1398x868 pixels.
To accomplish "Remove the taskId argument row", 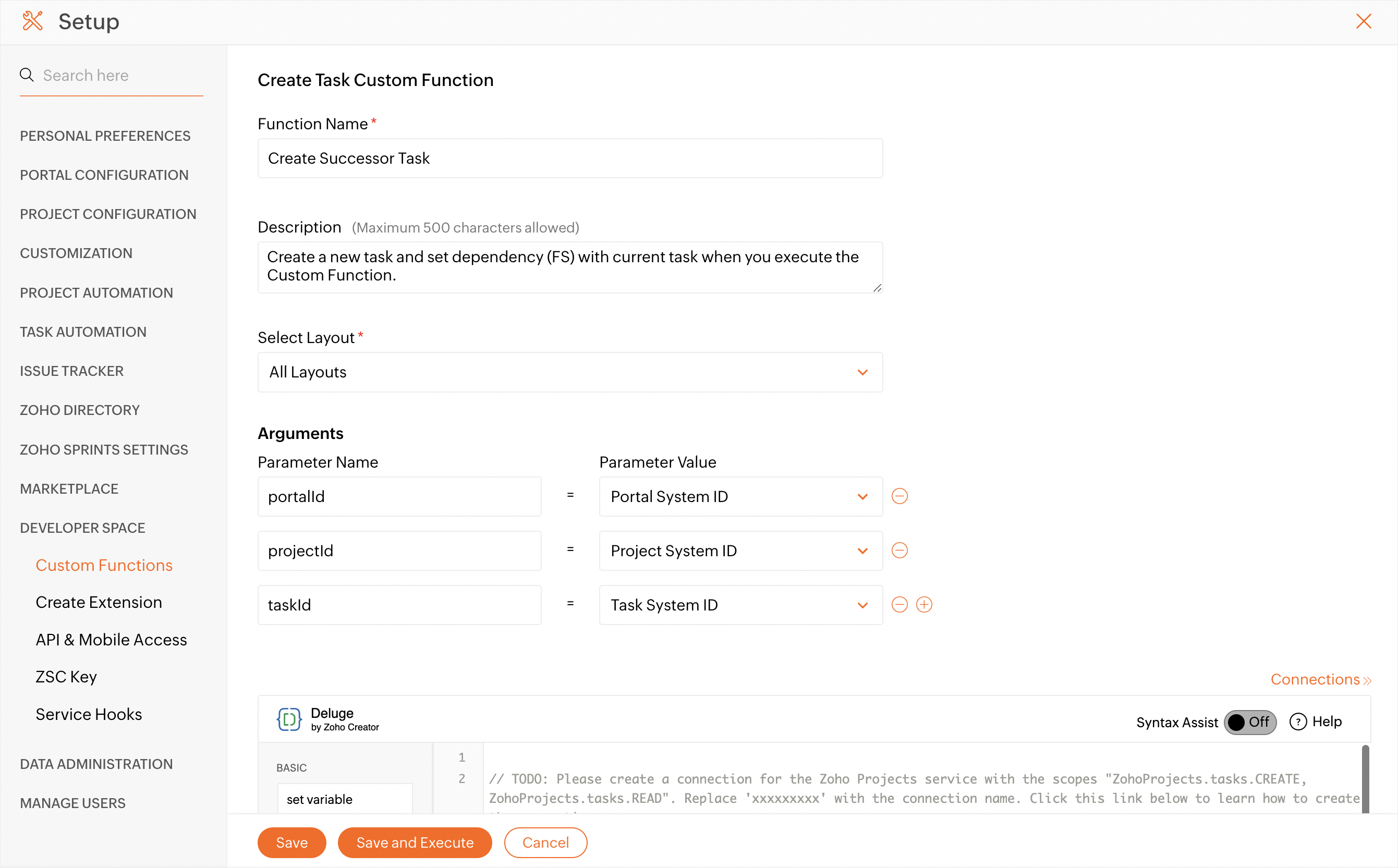I will pos(899,605).
